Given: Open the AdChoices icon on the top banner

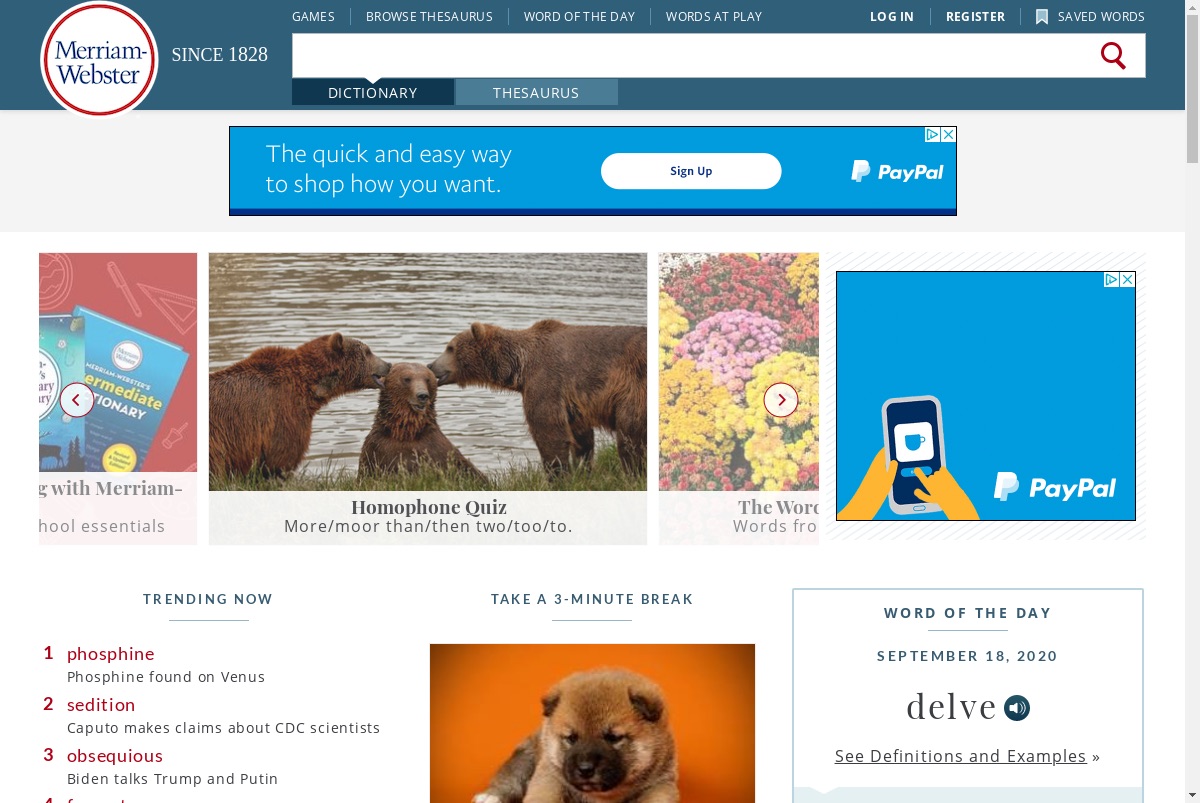Looking at the screenshot, I should [x=932, y=134].
